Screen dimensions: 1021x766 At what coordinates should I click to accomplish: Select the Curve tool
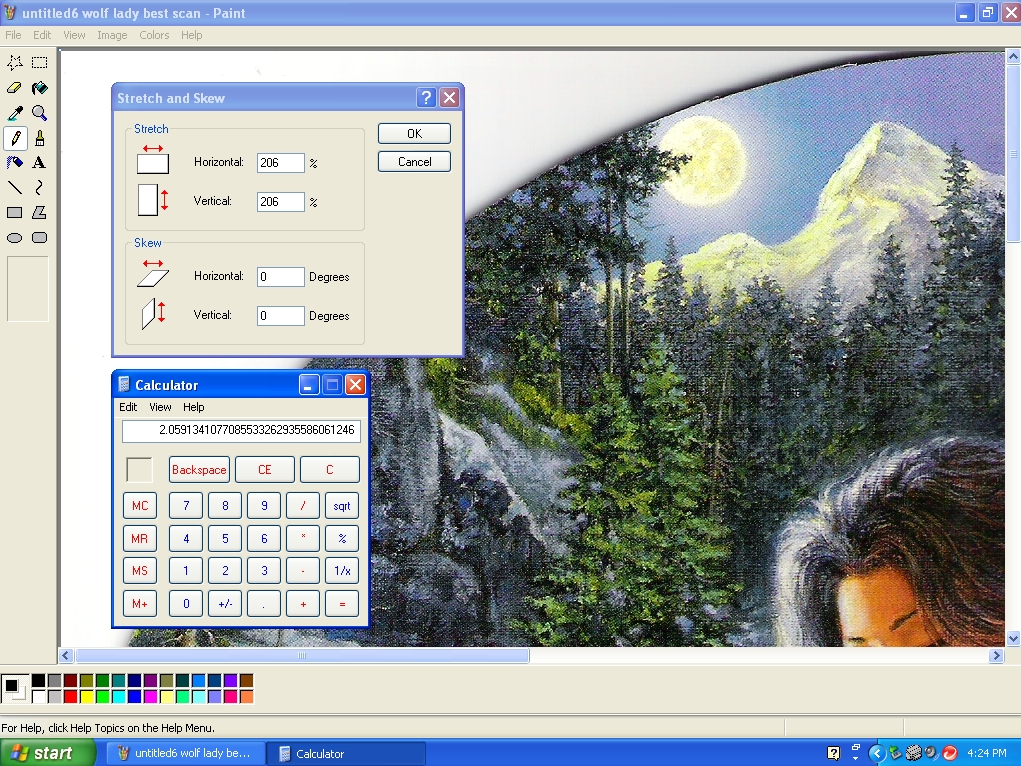click(x=40, y=188)
